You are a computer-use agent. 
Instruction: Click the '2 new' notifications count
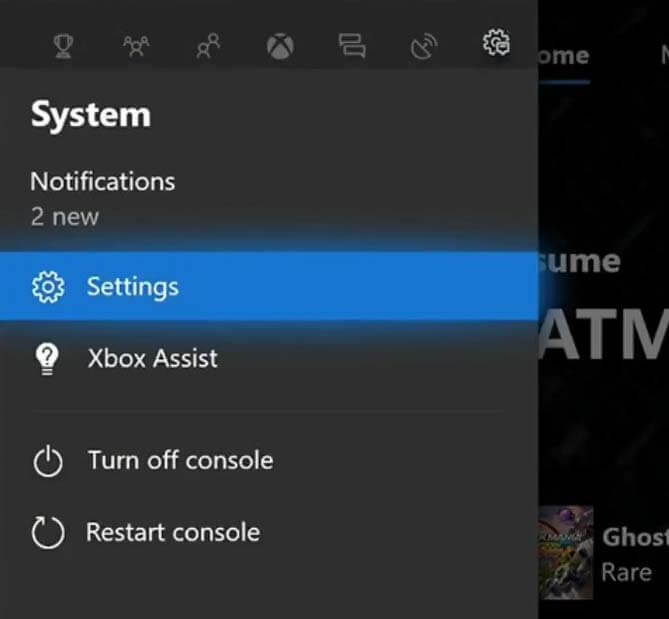tap(64, 217)
